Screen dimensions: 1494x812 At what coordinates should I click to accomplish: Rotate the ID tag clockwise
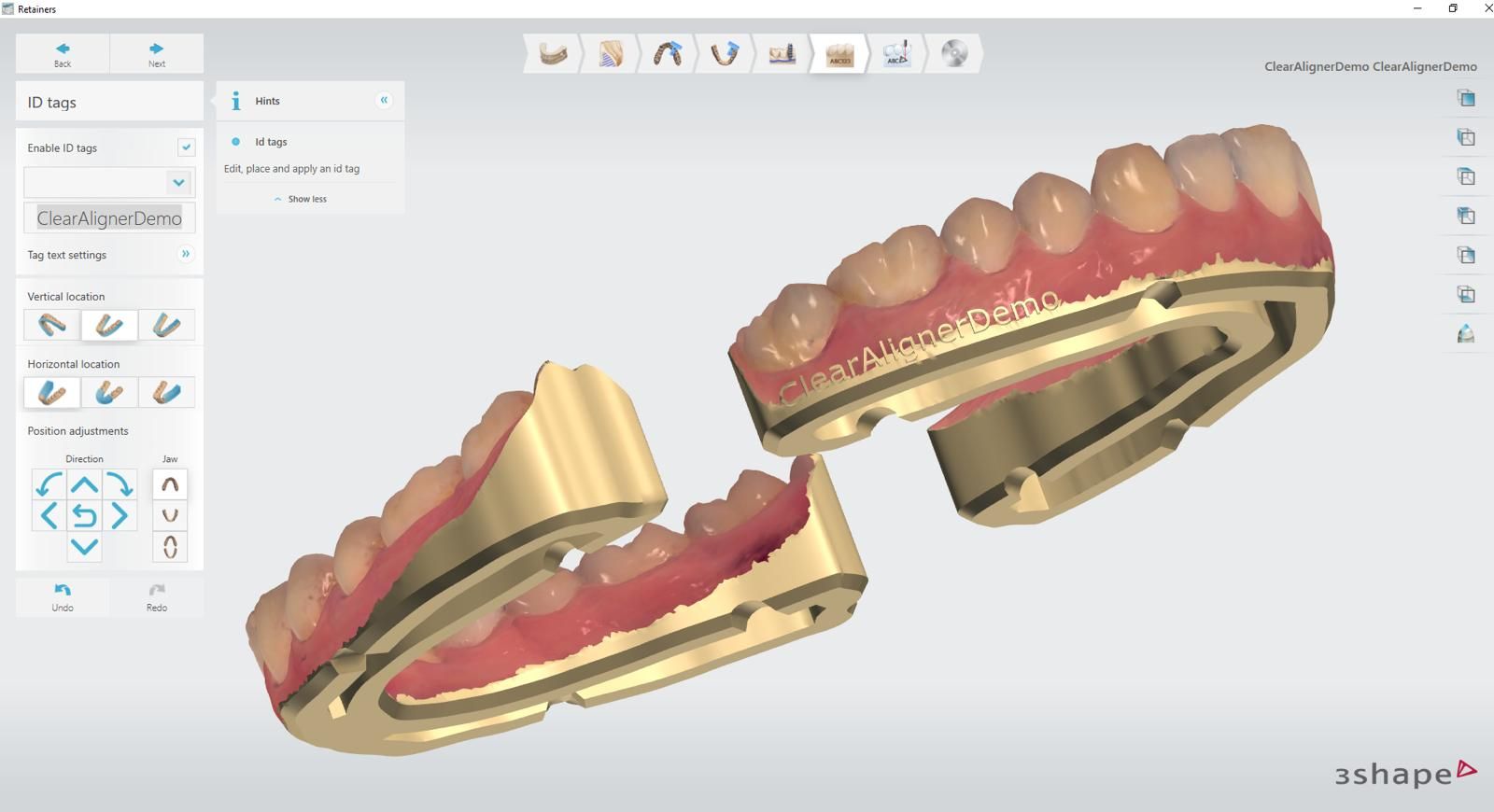tap(120, 484)
